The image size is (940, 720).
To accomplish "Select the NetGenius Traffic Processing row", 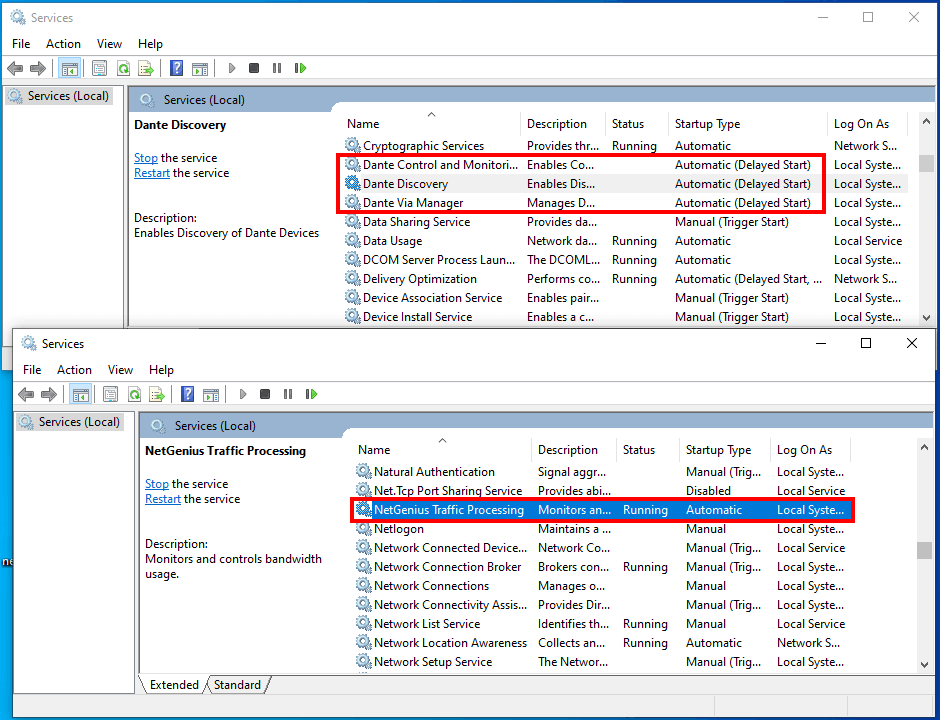I will (x=602, y=510).
